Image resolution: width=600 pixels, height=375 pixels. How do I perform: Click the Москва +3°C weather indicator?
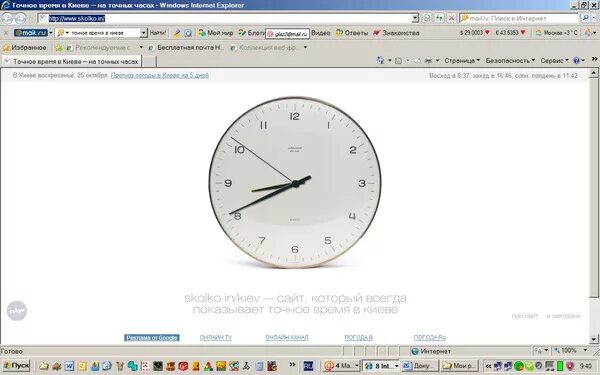(557, 33)
